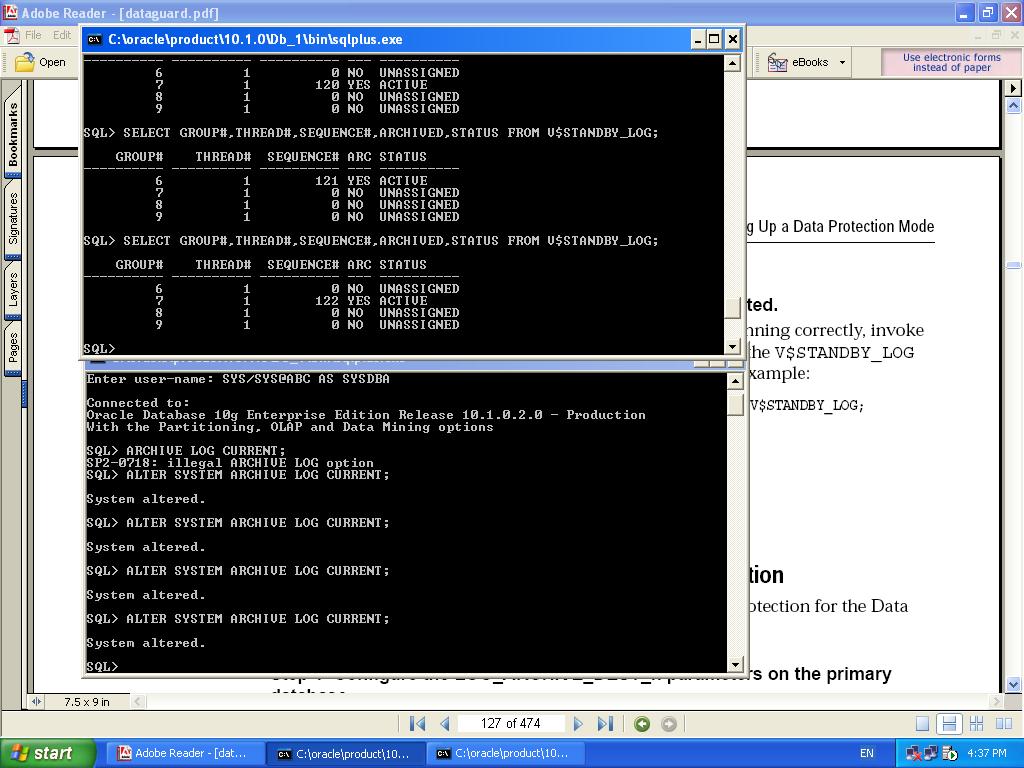The image size is (1024, 768).
Task: Switch to first sqlplus taskbar button
Action: (344, 753)
